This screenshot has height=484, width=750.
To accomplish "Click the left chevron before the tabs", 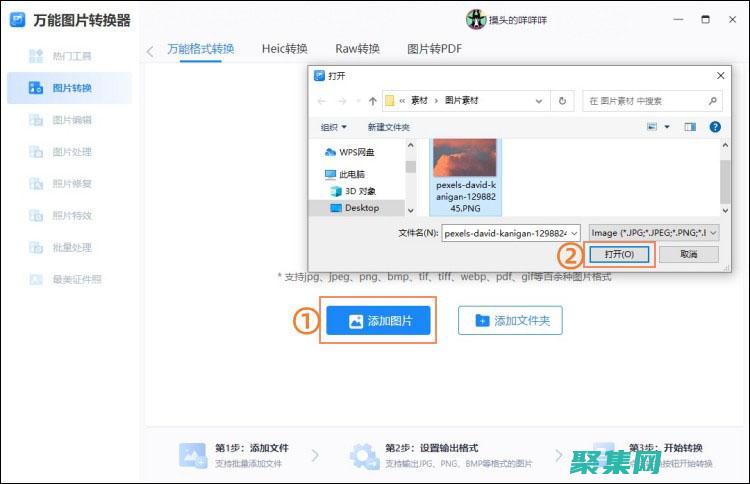I will point(150,52).
